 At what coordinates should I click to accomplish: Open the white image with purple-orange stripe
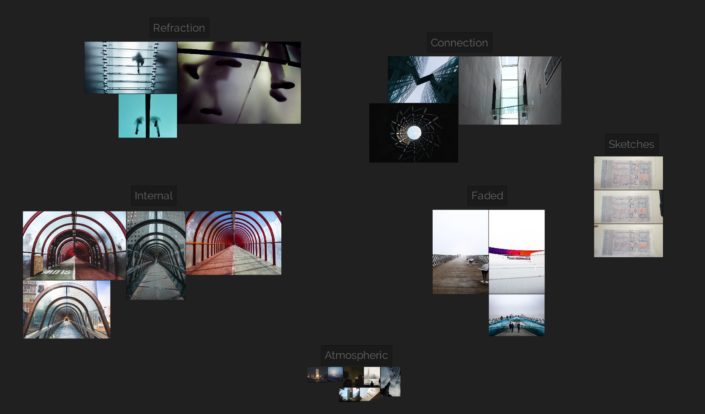point(517,252)
